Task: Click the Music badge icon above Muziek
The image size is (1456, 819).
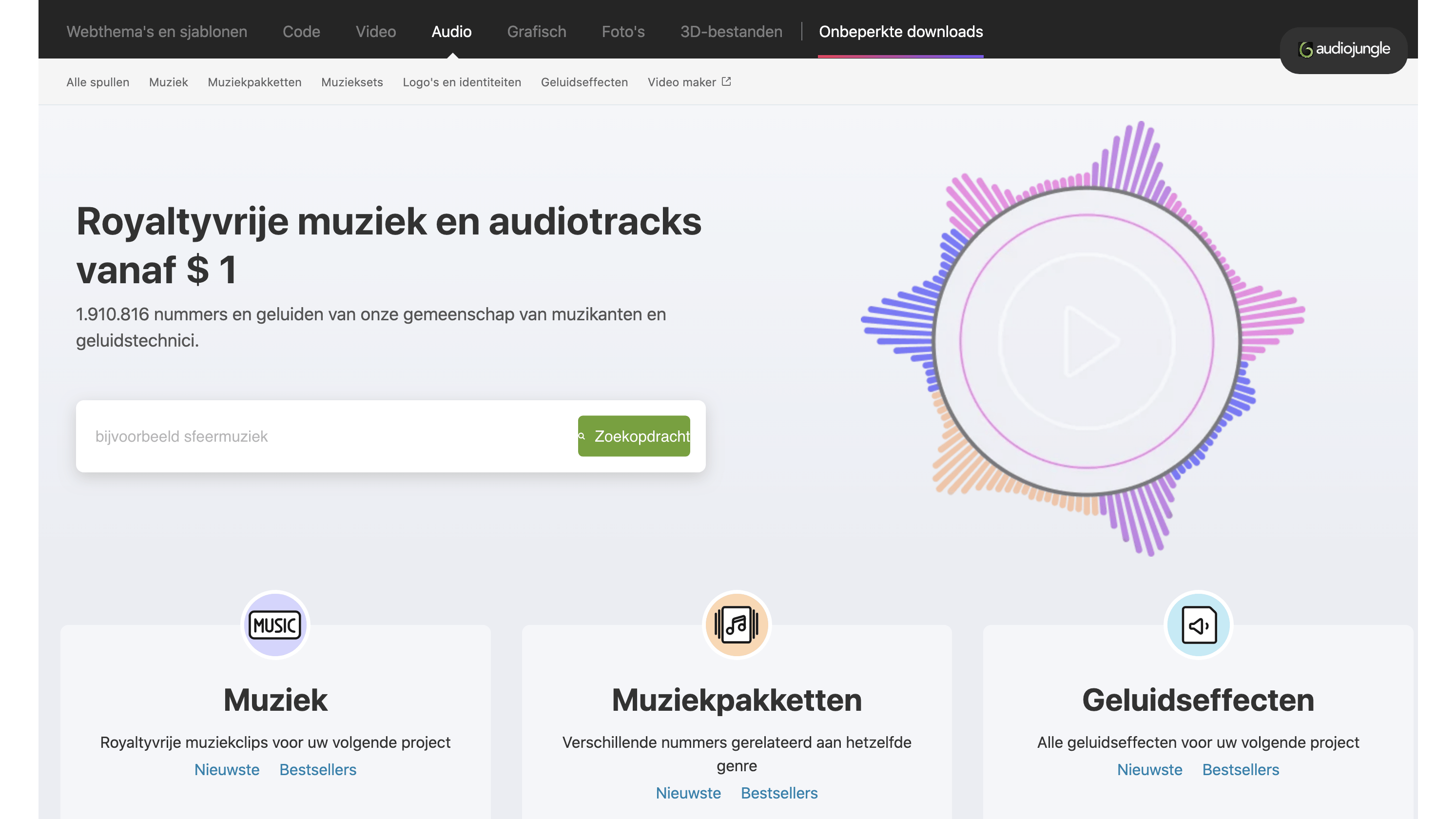Action: [275, 624]
